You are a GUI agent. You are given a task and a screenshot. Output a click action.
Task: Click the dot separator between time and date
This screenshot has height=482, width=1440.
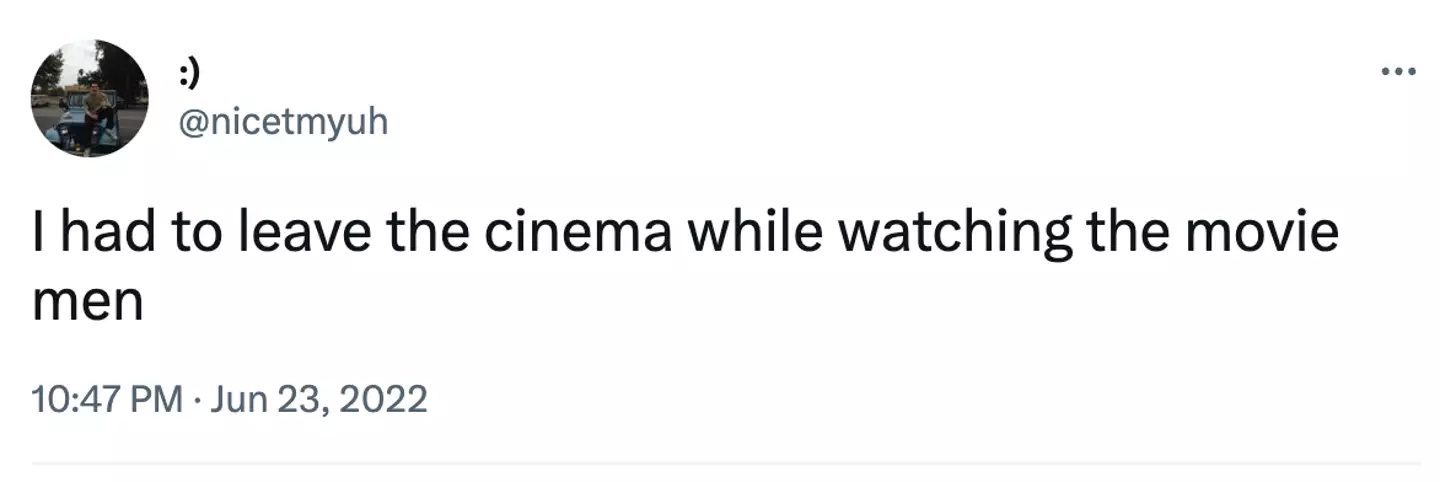pyautogui.click(x=196, y=400)
